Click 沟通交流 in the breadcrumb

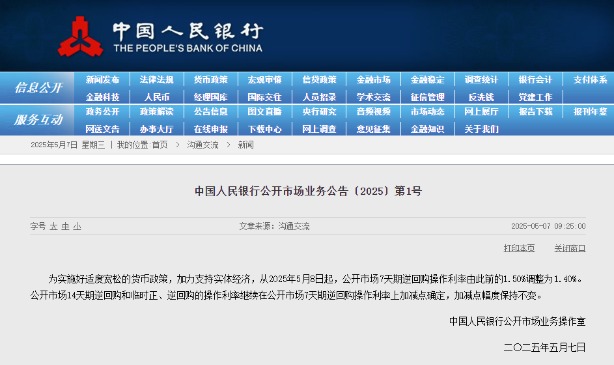(202, 145)
